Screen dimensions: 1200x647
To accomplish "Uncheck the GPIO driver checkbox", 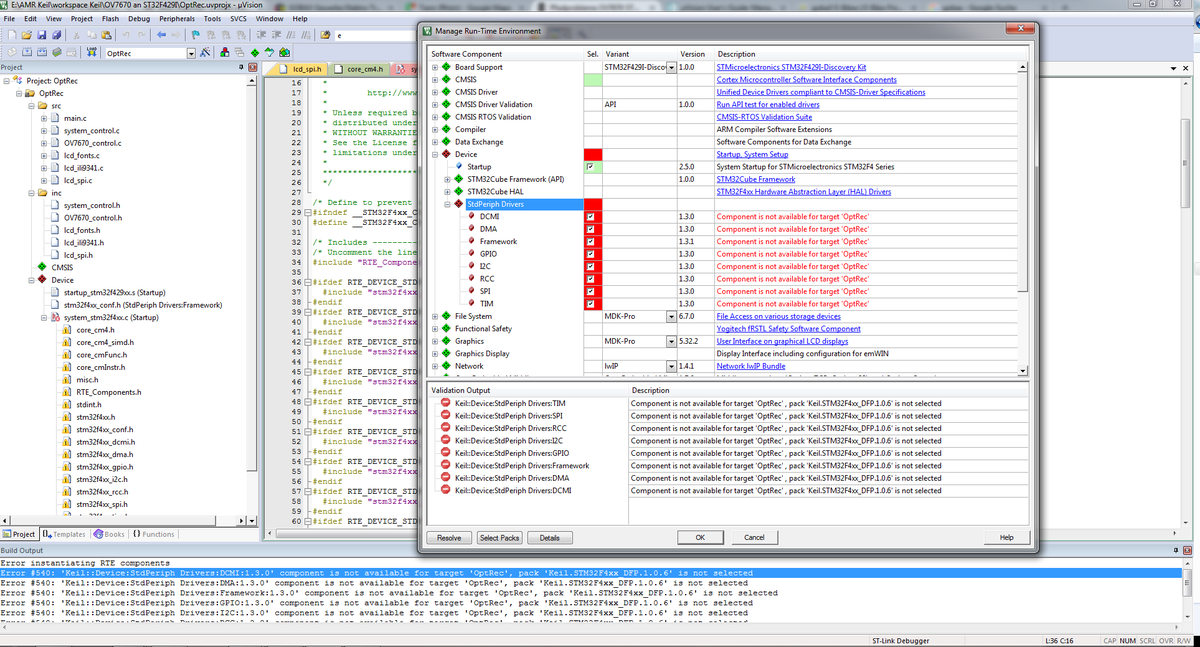I will 591,254.
